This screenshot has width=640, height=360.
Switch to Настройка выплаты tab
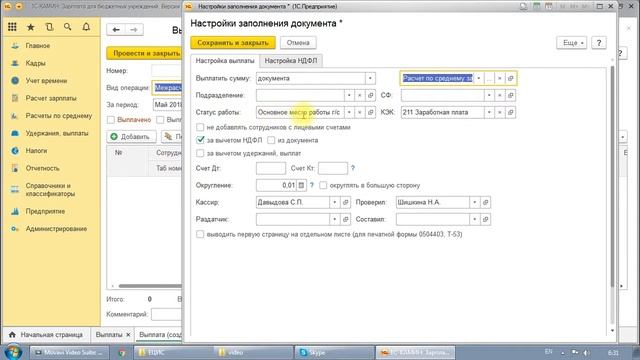(x=225, y=61)
